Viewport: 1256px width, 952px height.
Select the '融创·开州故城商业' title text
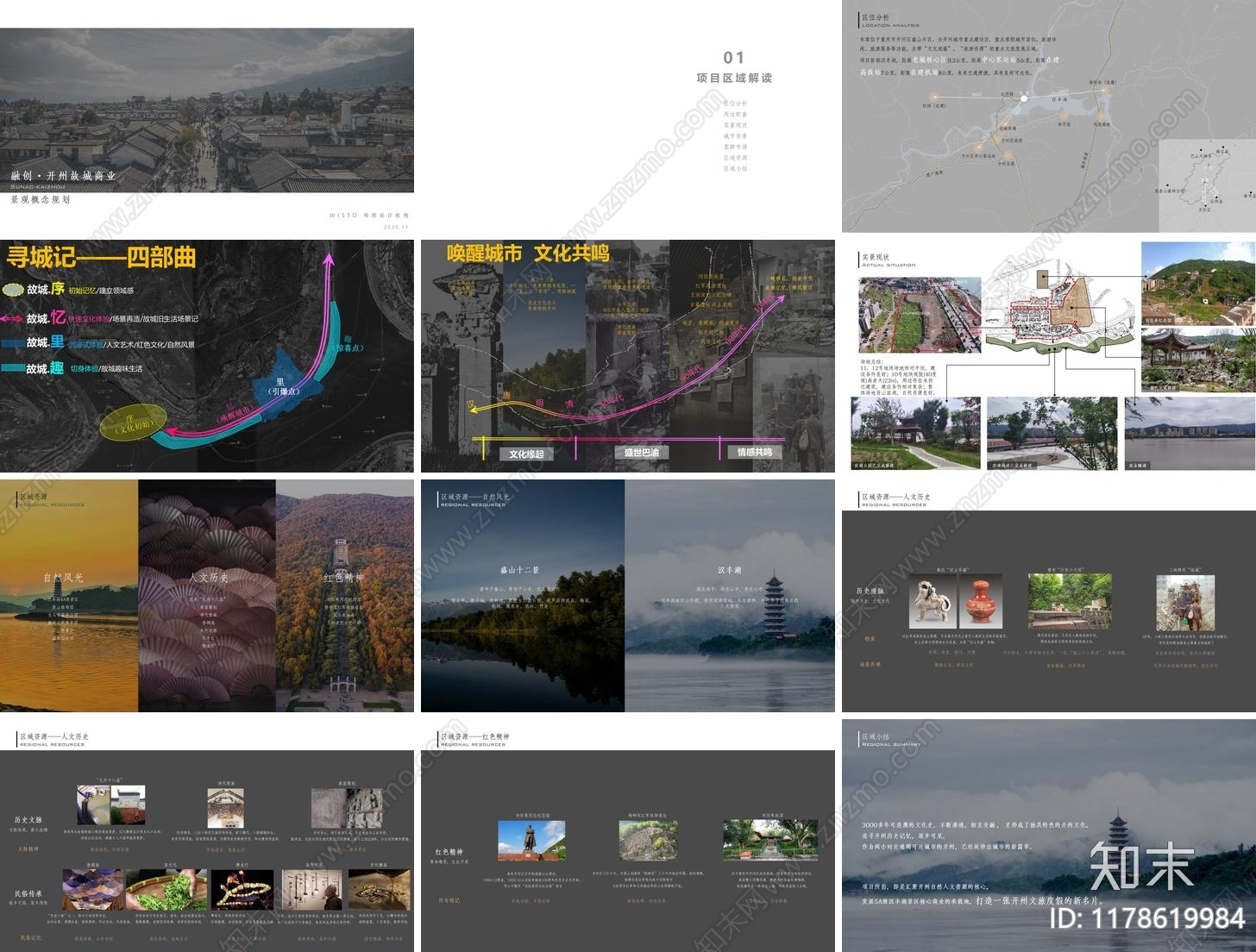[64, 176]
